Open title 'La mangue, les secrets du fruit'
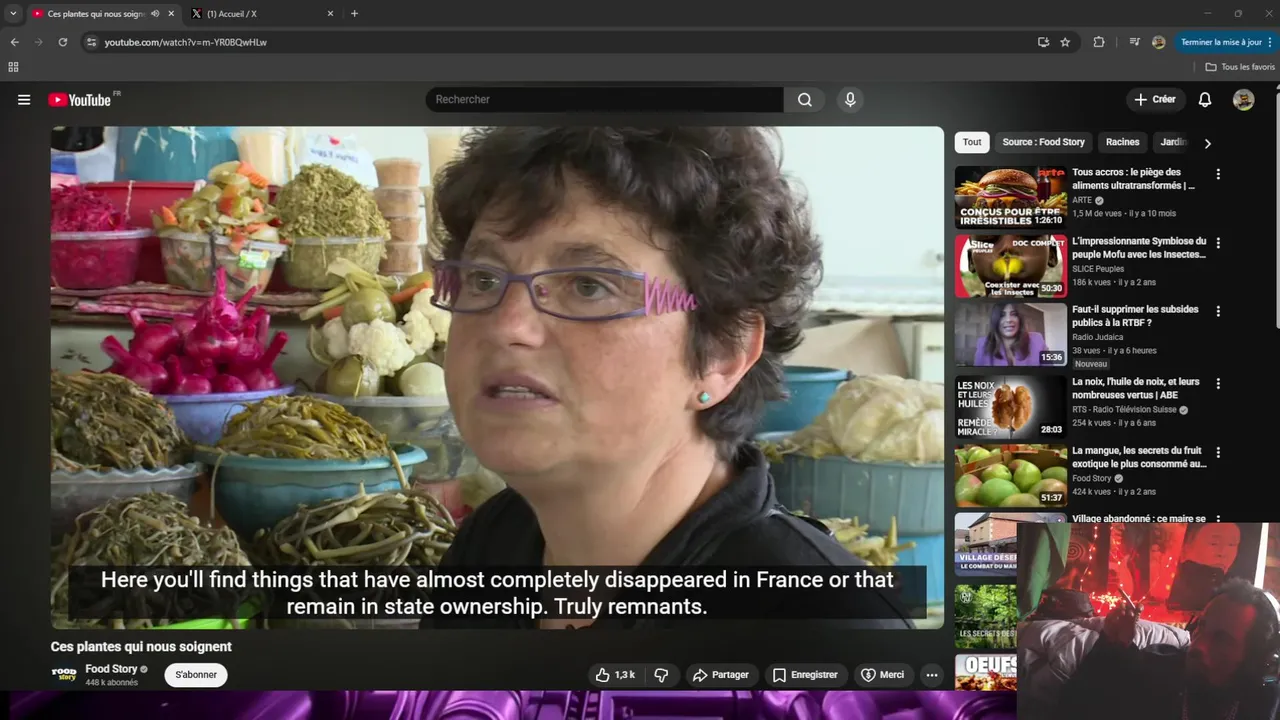 pos(1139,457)
